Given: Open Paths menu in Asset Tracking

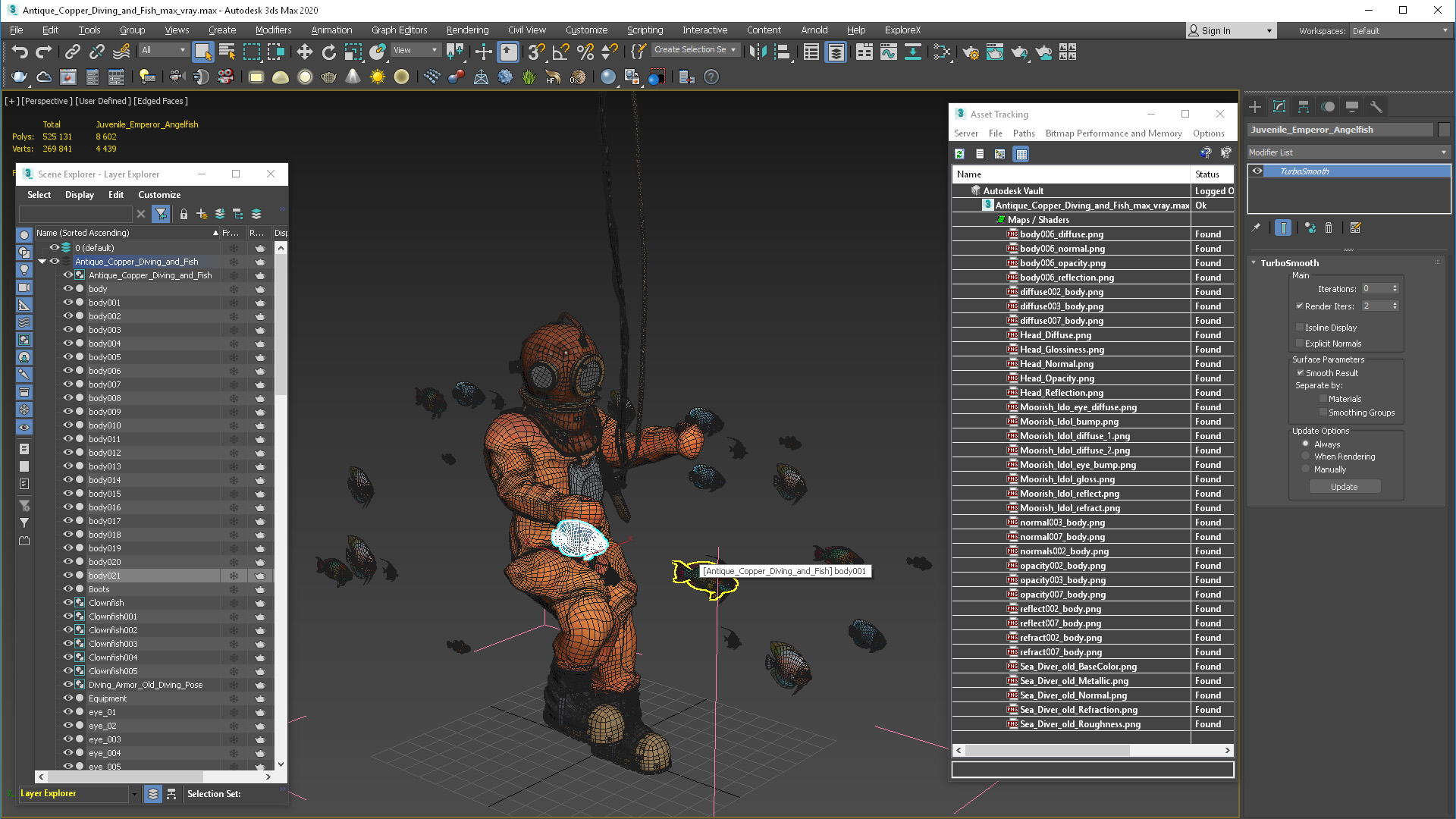Looking at the screenshot, I should [1024, 133].
